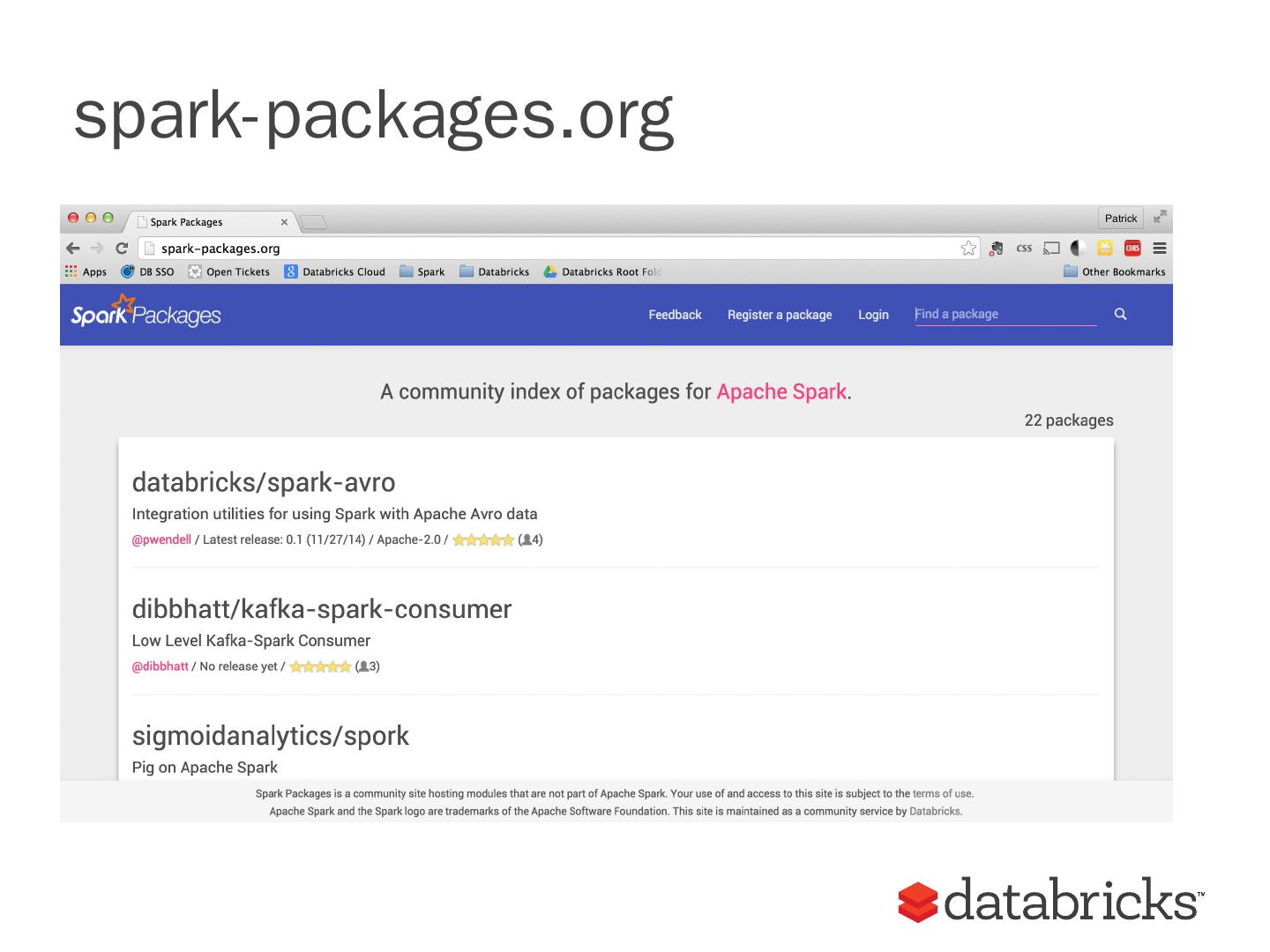1270x952 pixels.
Task: Bookmark this page with the star icon
Action: [968, 249]
